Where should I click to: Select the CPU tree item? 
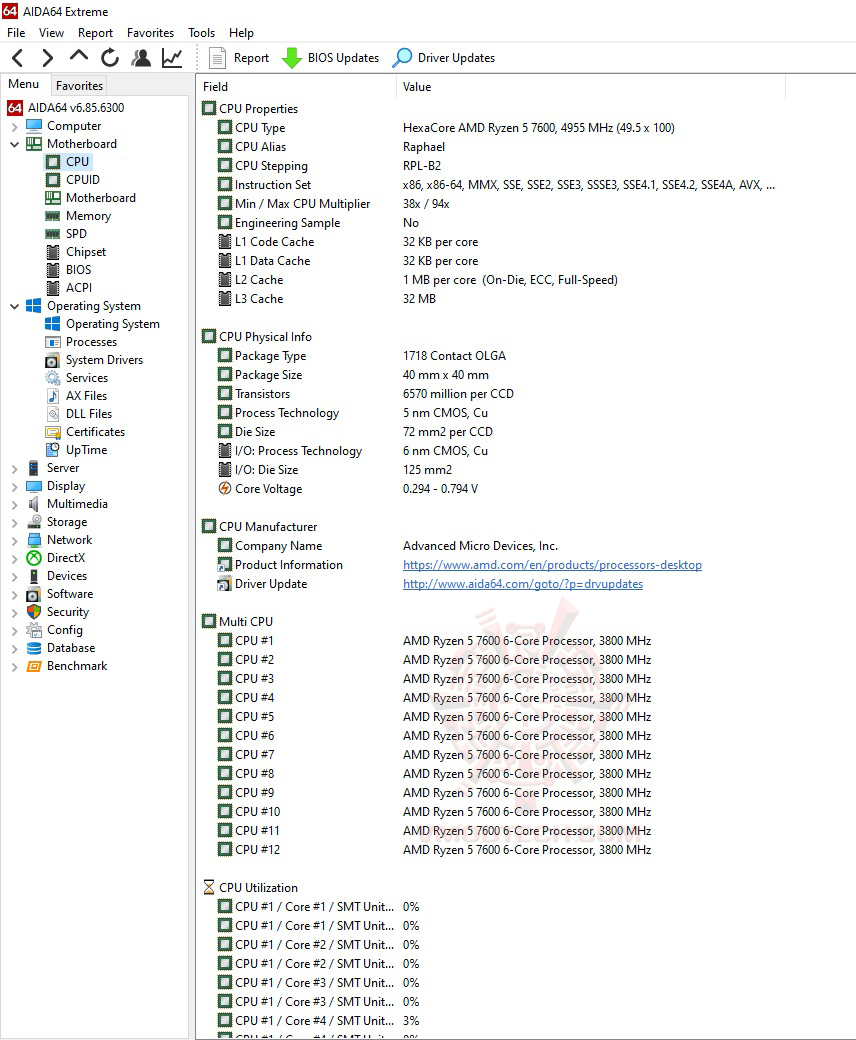click(x=68, y=162)
